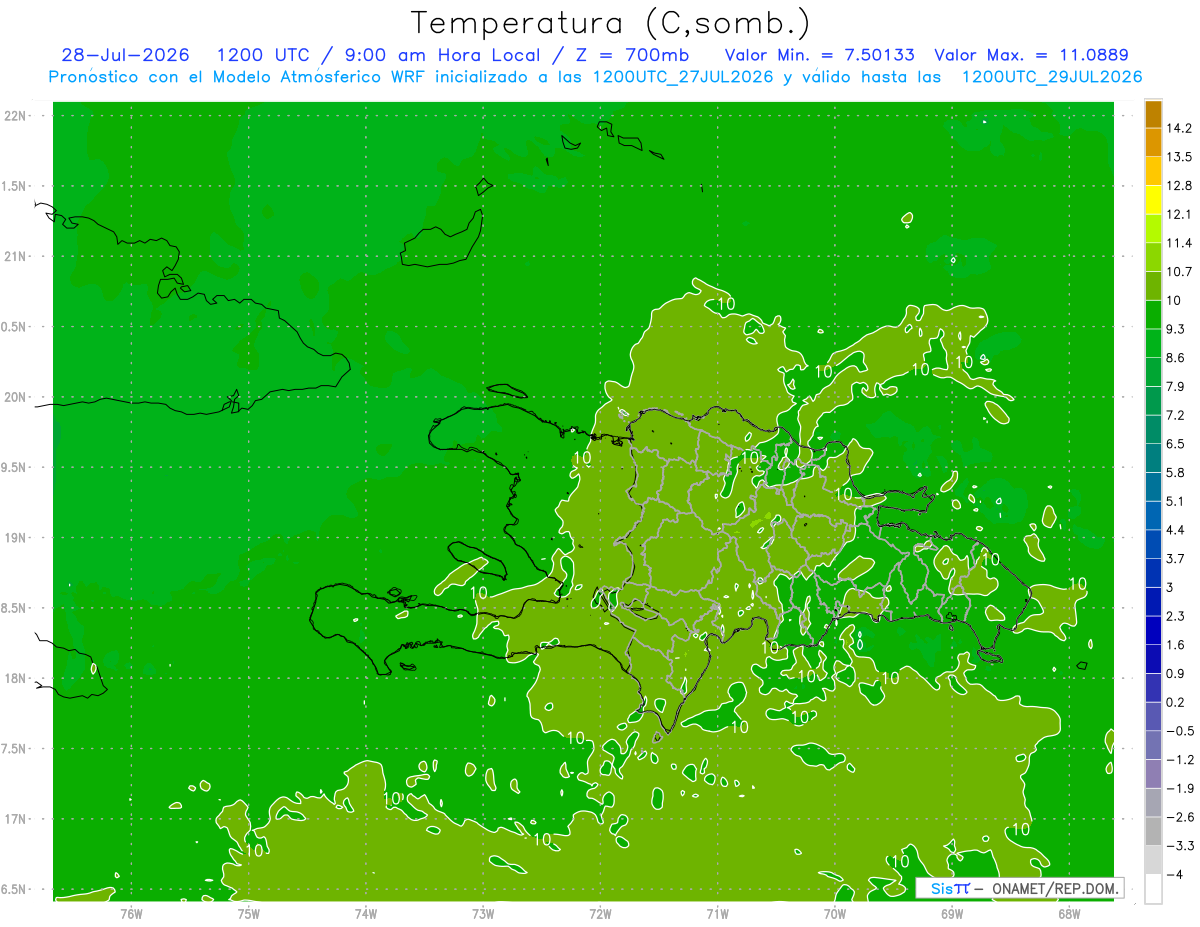Click the 18N latitude axis label
The width and height of the screenshot is (1200, 927).
[x=17, y=678]
